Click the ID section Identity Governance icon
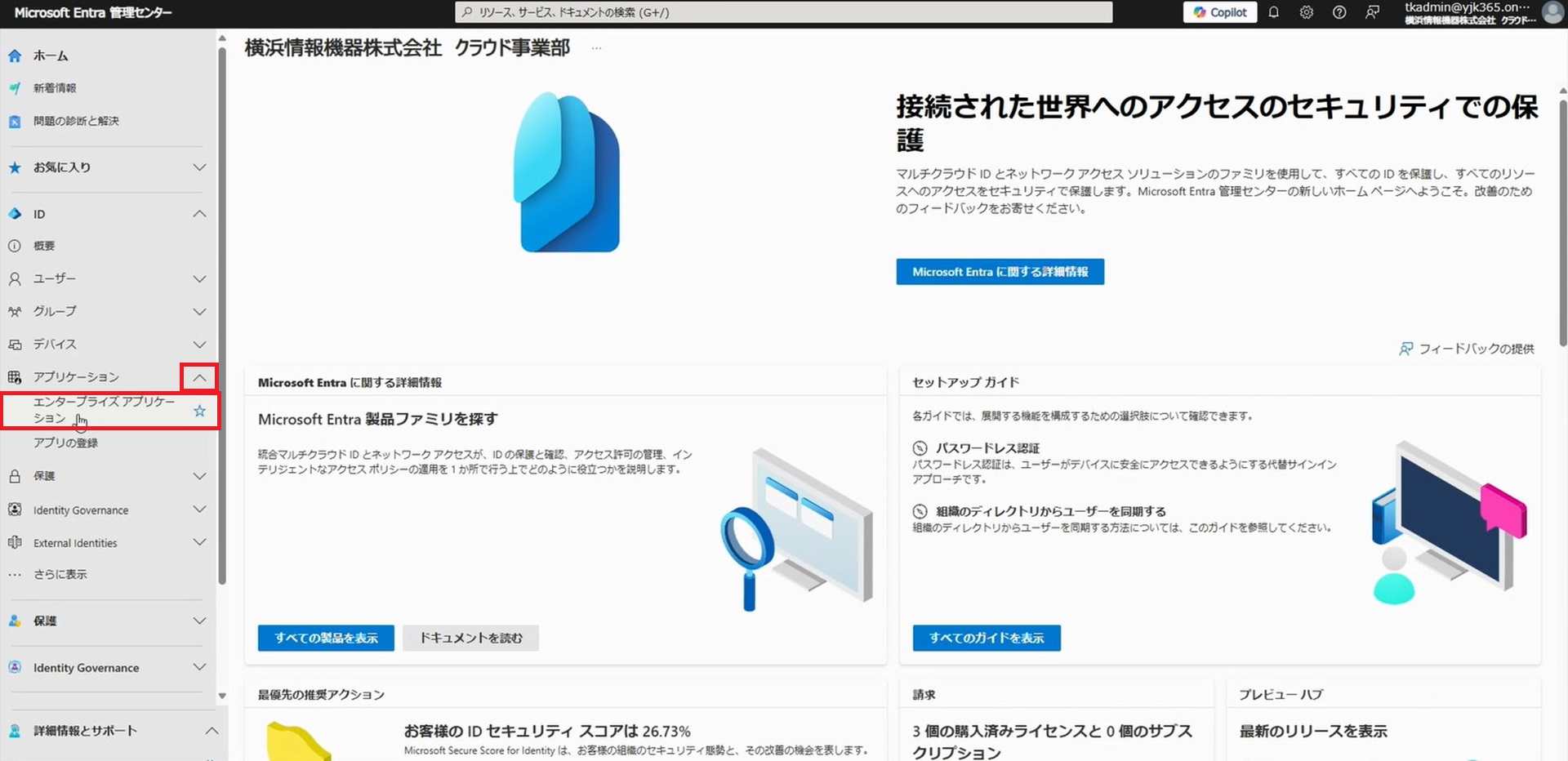 click(x=15, y=510)
